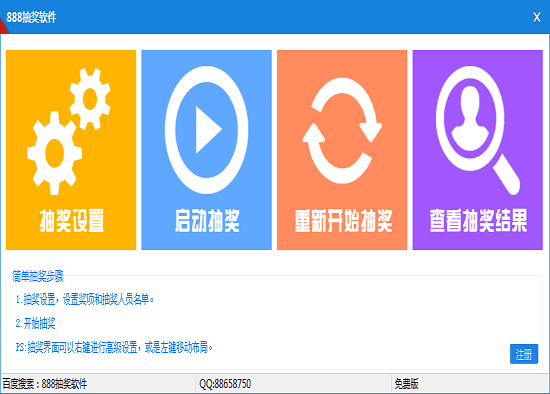Screen dimensions: 550x394
Task: Click the 免费版 status bar label
Action: pyautogui.click(x=406, y=384)
